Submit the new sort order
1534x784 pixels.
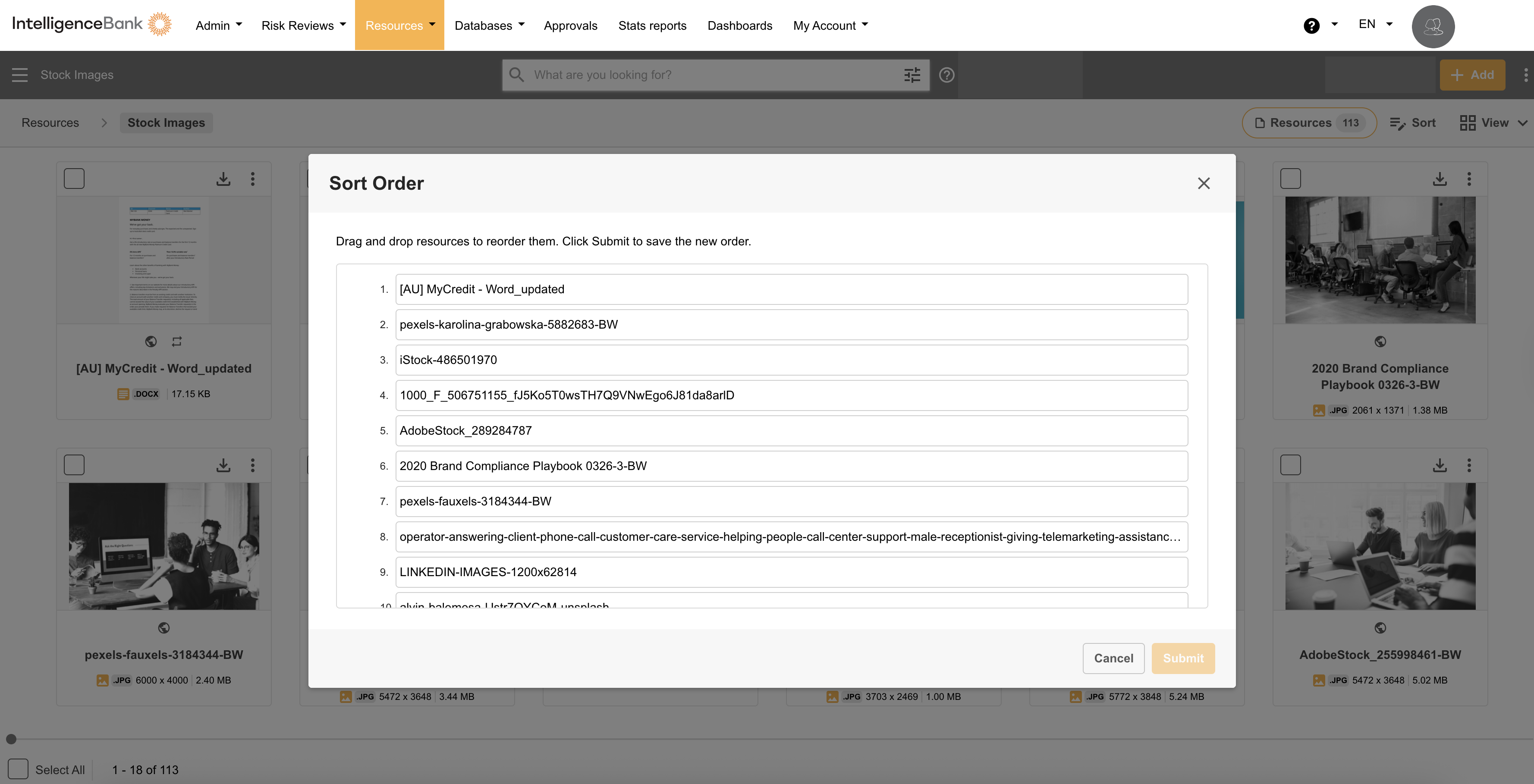pyautogui.click(x=1183, y=658)
